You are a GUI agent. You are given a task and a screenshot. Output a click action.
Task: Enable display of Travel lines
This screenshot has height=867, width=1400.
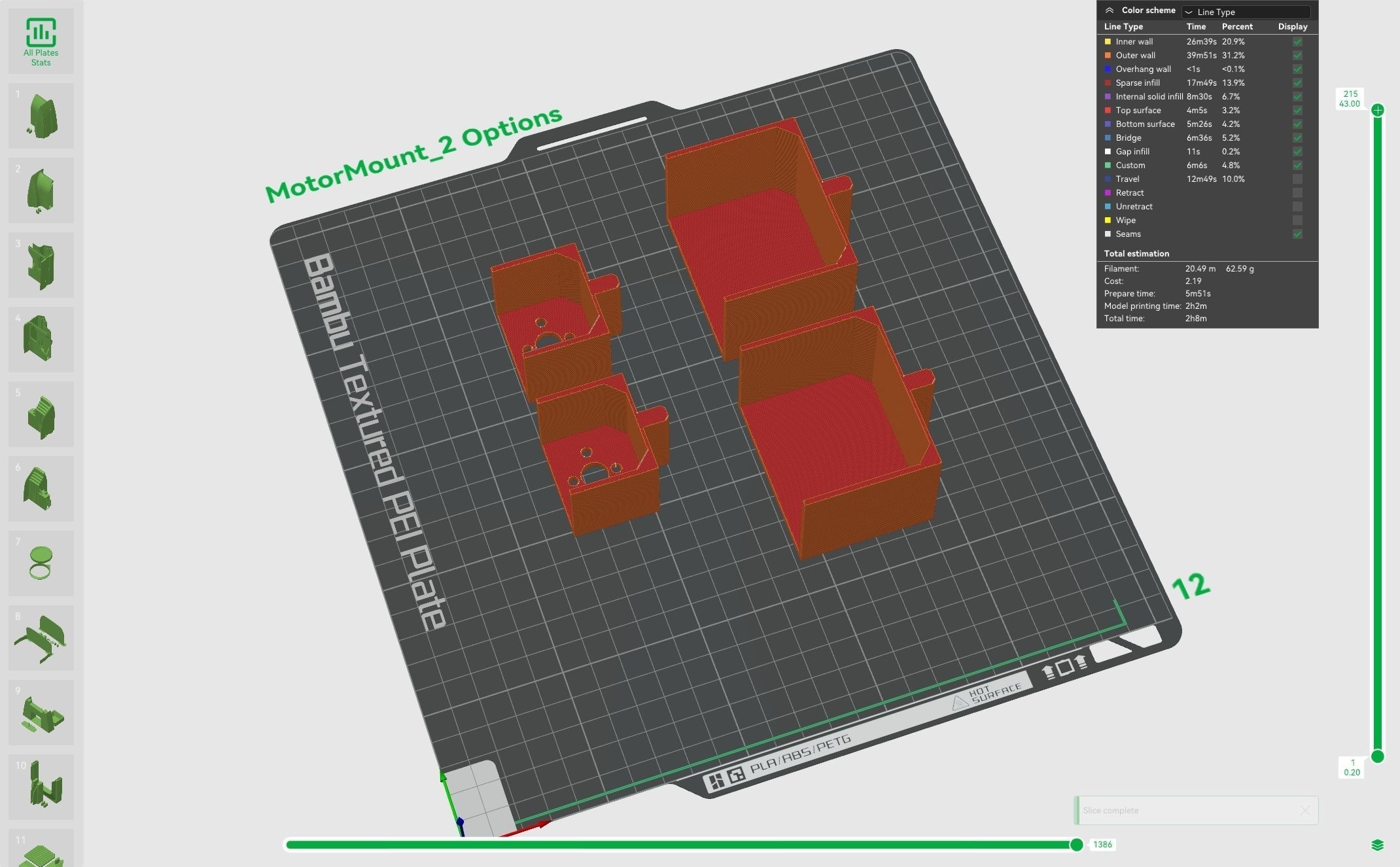click(1297, 179)
